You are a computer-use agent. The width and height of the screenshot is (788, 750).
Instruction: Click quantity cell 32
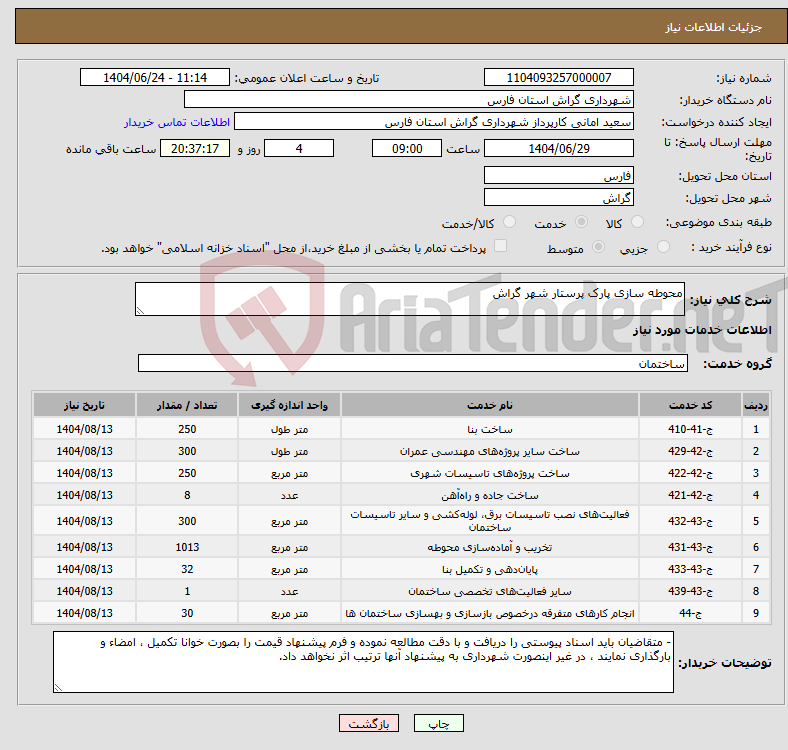tap(187, 570)
